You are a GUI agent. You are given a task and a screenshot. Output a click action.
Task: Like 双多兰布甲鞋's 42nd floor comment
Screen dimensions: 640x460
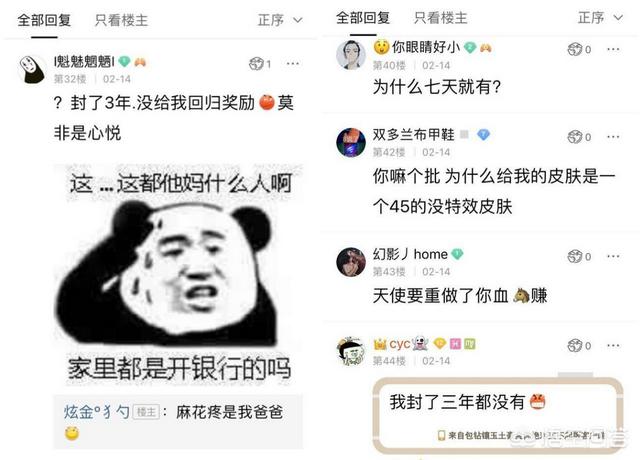click(579, 137)
